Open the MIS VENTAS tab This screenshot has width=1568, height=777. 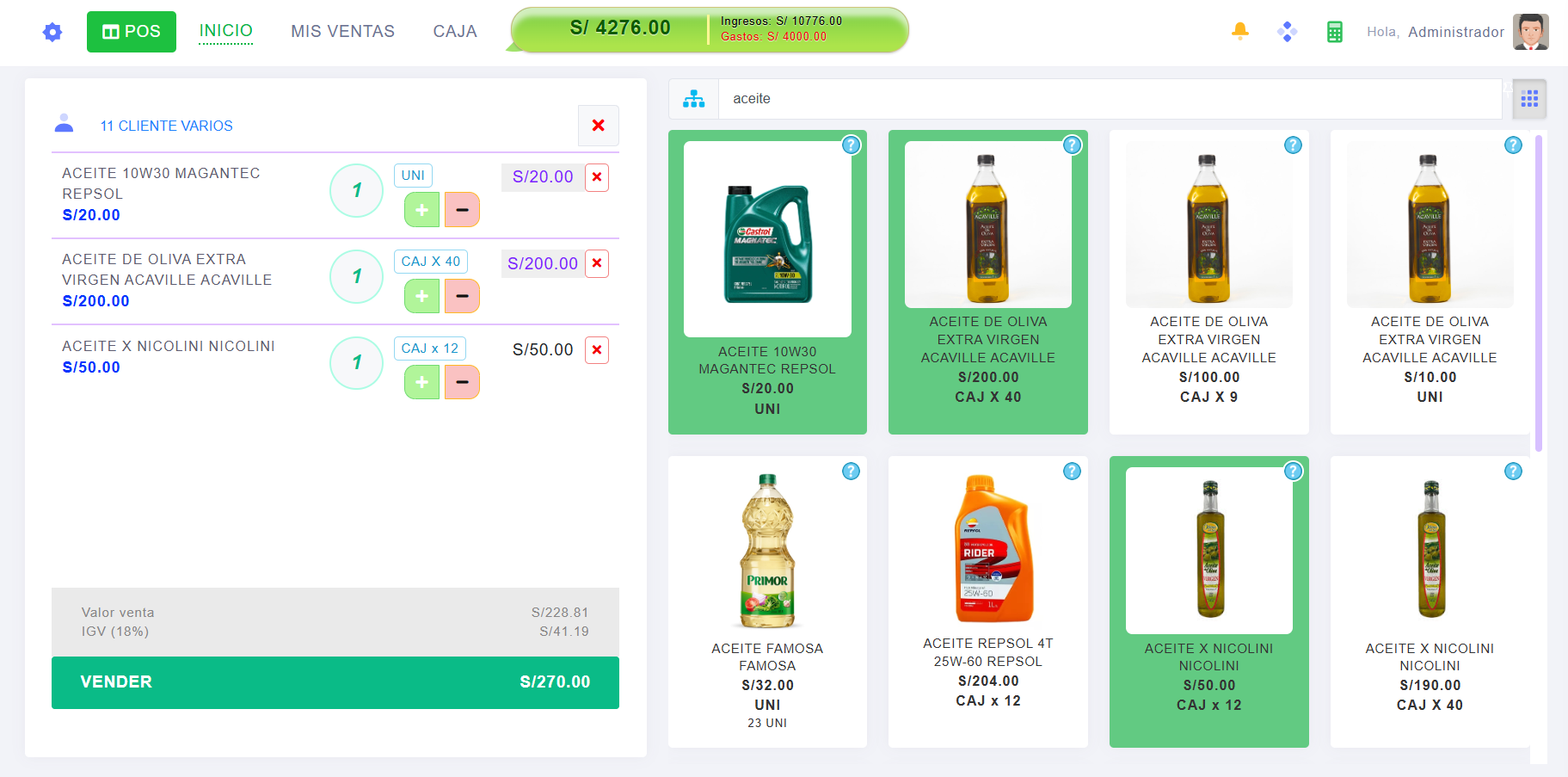[342, 31]
